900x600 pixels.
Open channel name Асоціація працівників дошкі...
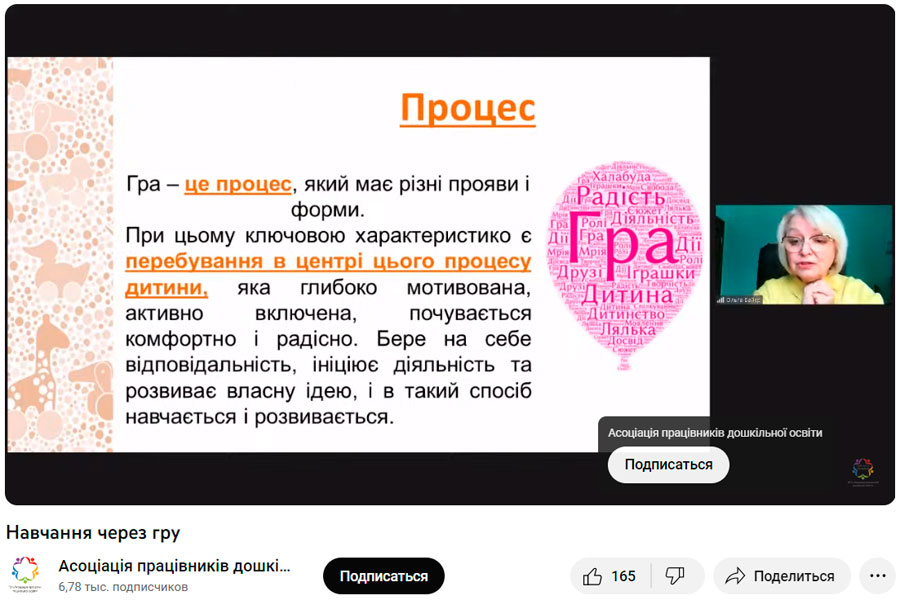(174, 566)
